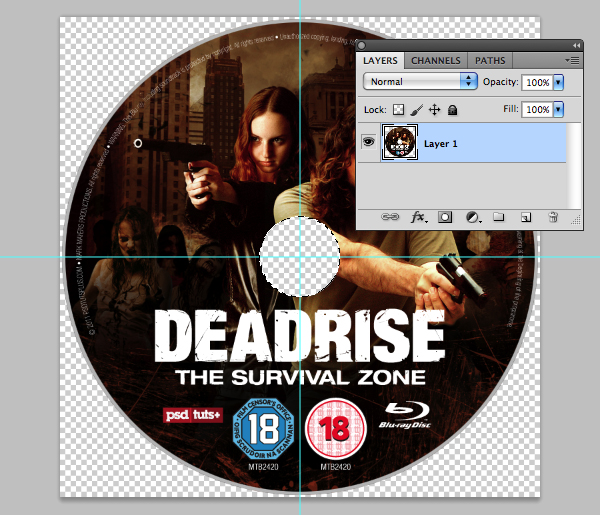This screenshot has height=515, width=600.
Task: Click the link layers icon
Action: (x=390, y=217)
